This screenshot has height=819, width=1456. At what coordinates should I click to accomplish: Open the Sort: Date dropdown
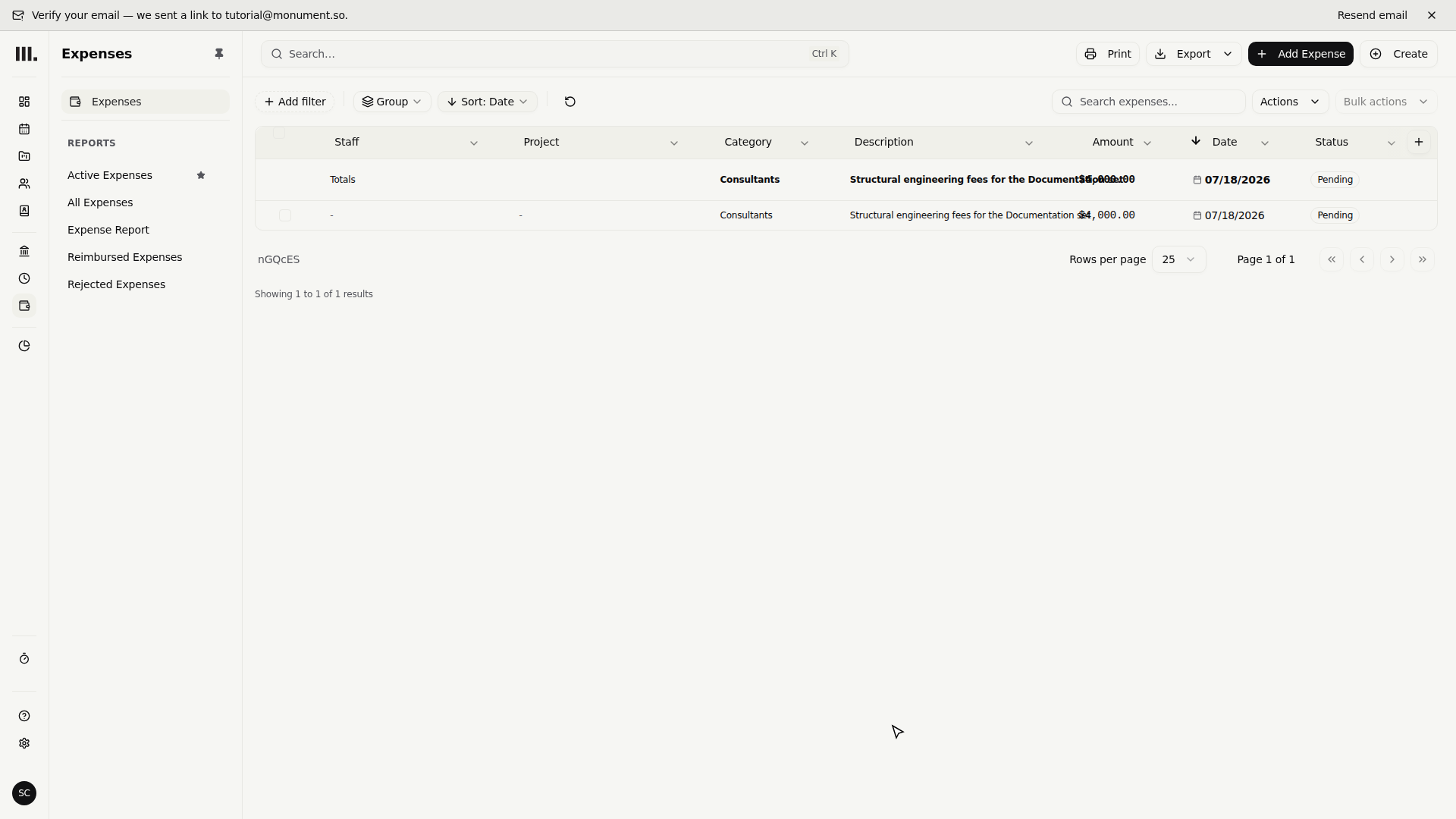pyautogui.click(x=488, y=102)
